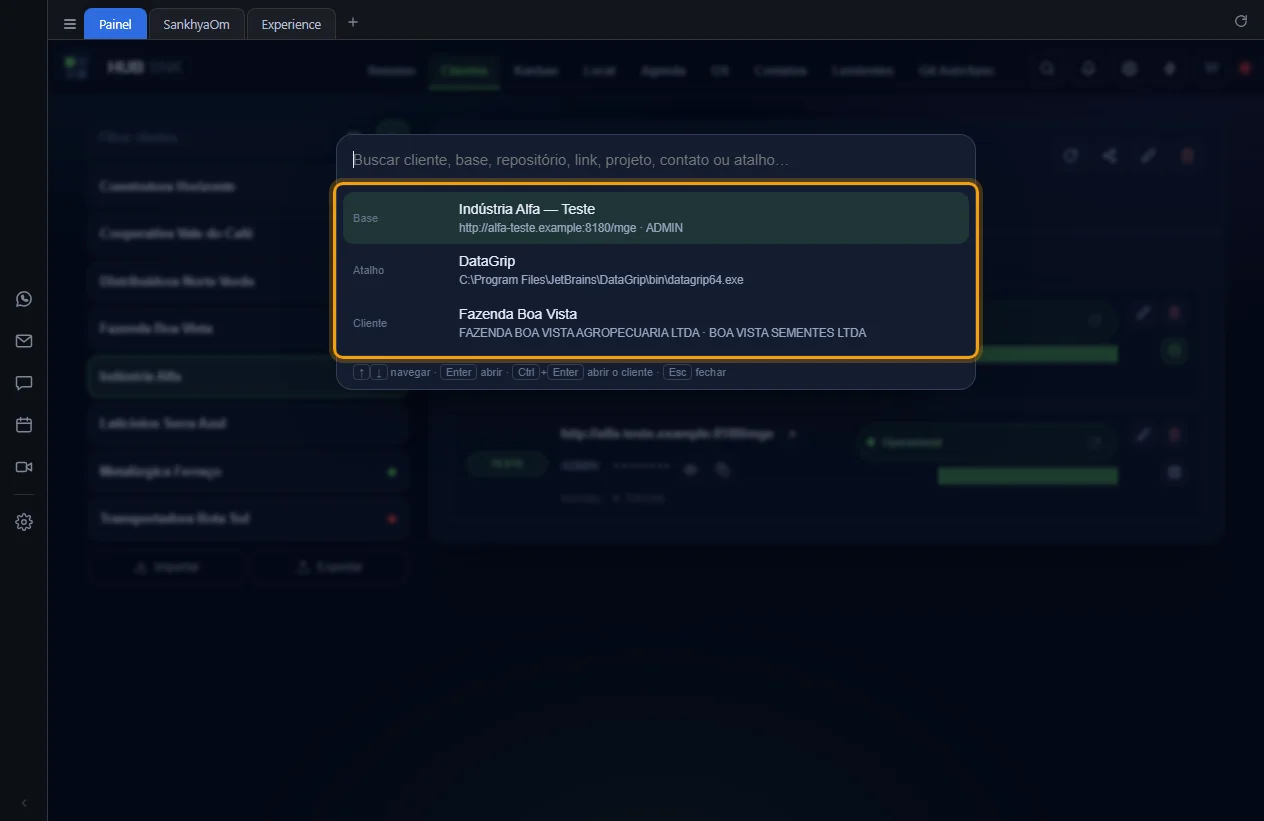Open the video camera icon in the sidebar
This screenshot has height=821, width=1264.
(24, 467)
